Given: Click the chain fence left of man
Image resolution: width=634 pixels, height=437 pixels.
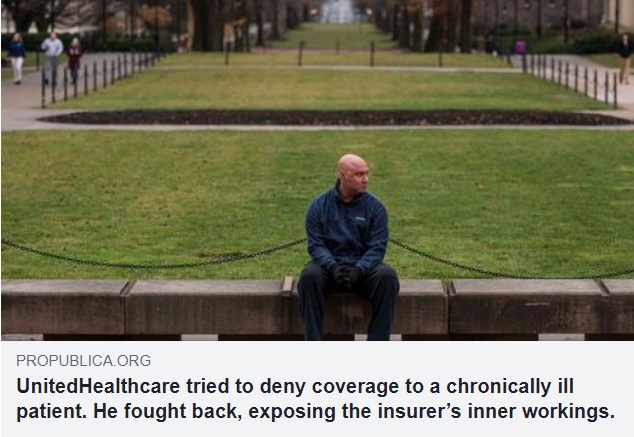Looking at the screenshot, I should point(154,257).
